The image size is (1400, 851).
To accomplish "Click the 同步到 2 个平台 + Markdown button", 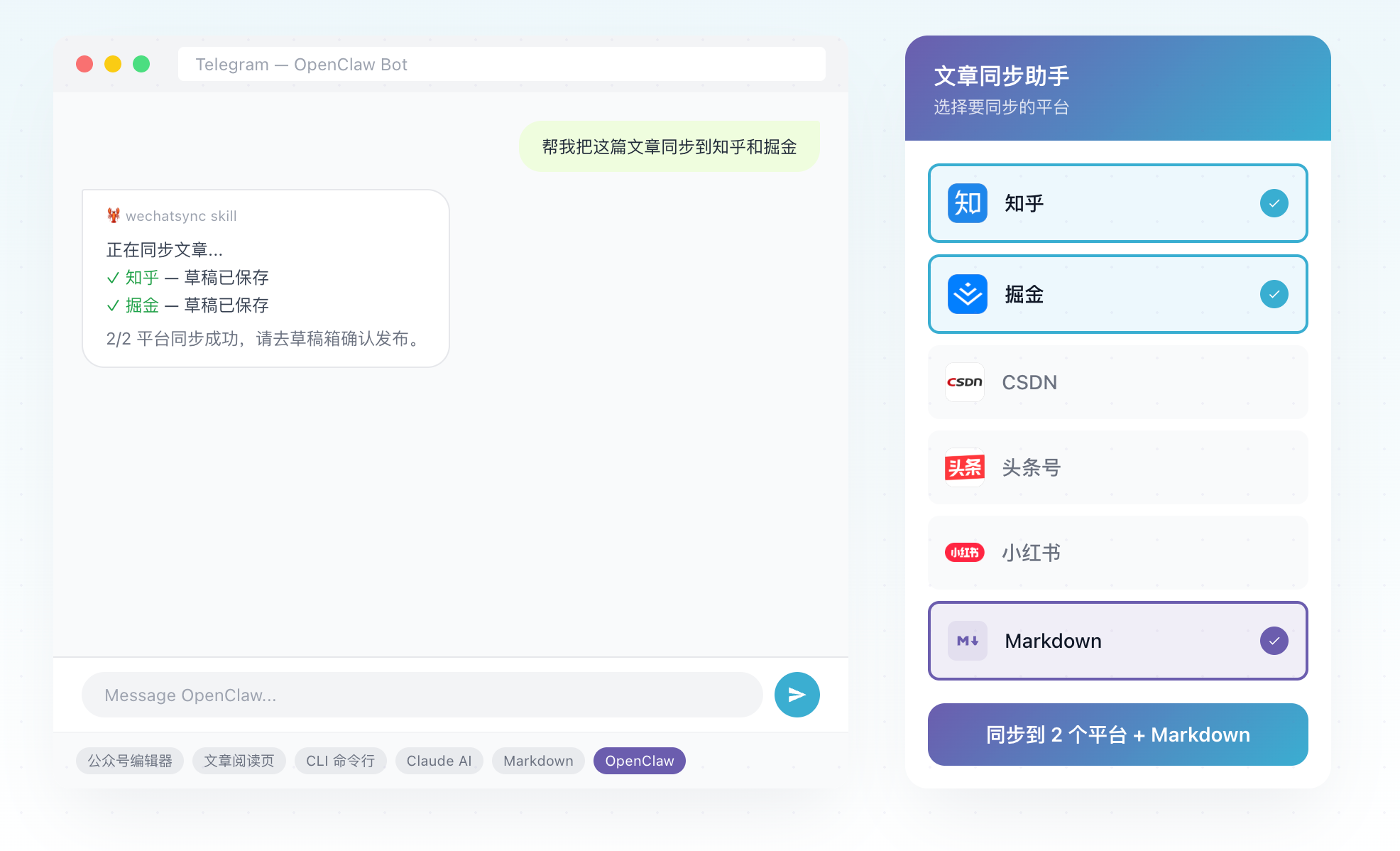I will [x=1117, y=735].
